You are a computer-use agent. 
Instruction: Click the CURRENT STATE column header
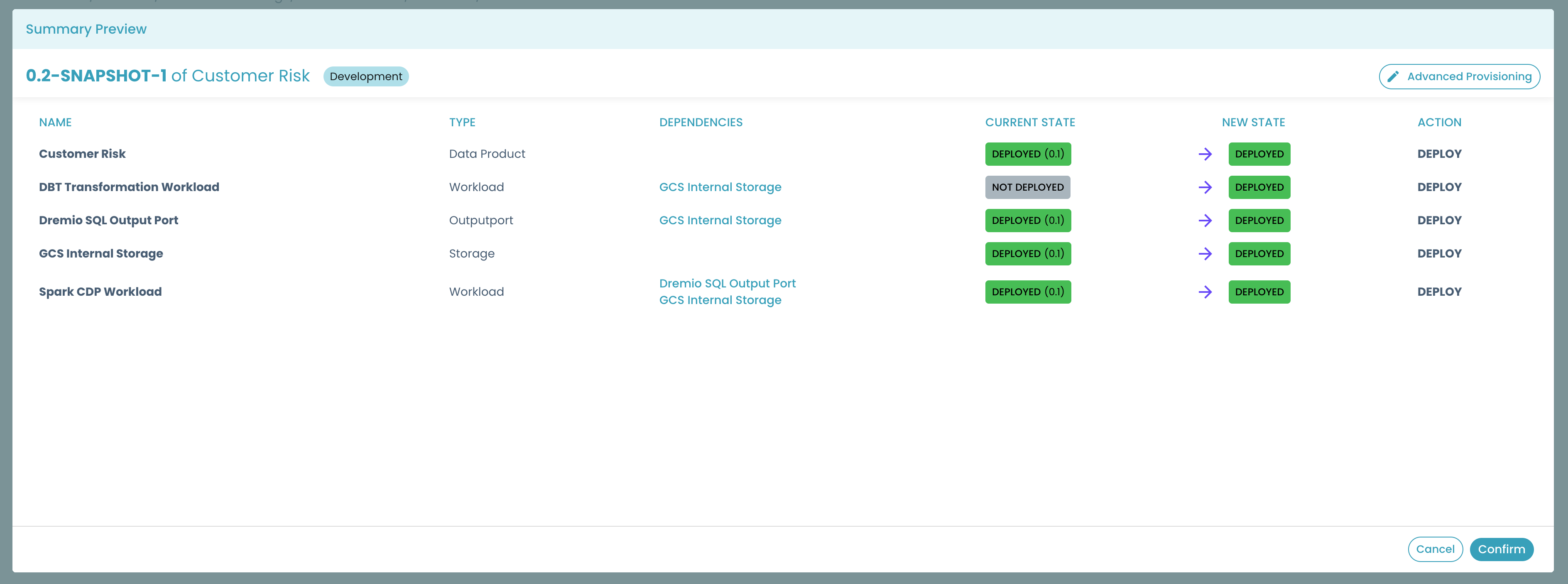point(1030,122)
